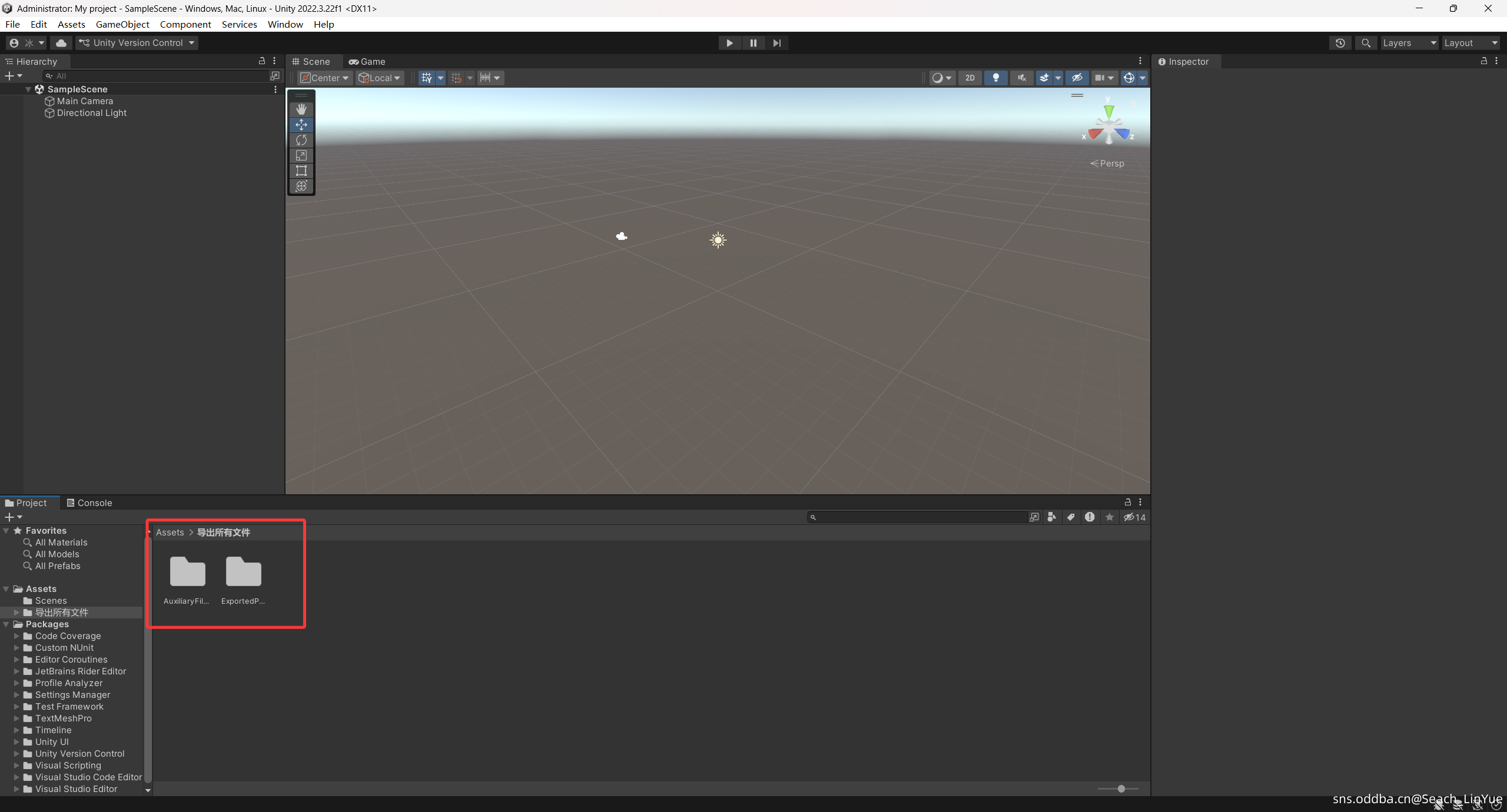Screen dimensions: 1507x812
Task: Toggle scene audio mute
Action: click(x=1021, y=78)
